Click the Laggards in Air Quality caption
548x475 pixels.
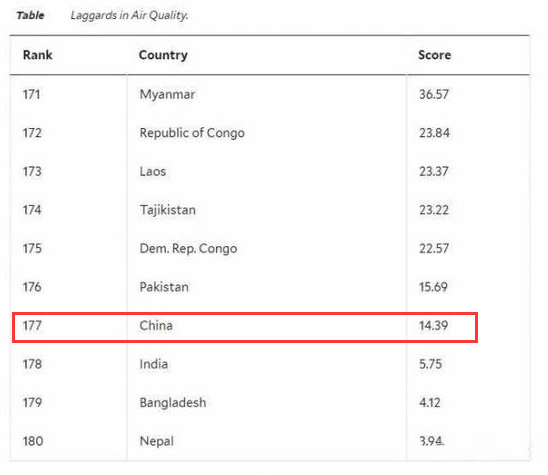[x=129, y=15]
